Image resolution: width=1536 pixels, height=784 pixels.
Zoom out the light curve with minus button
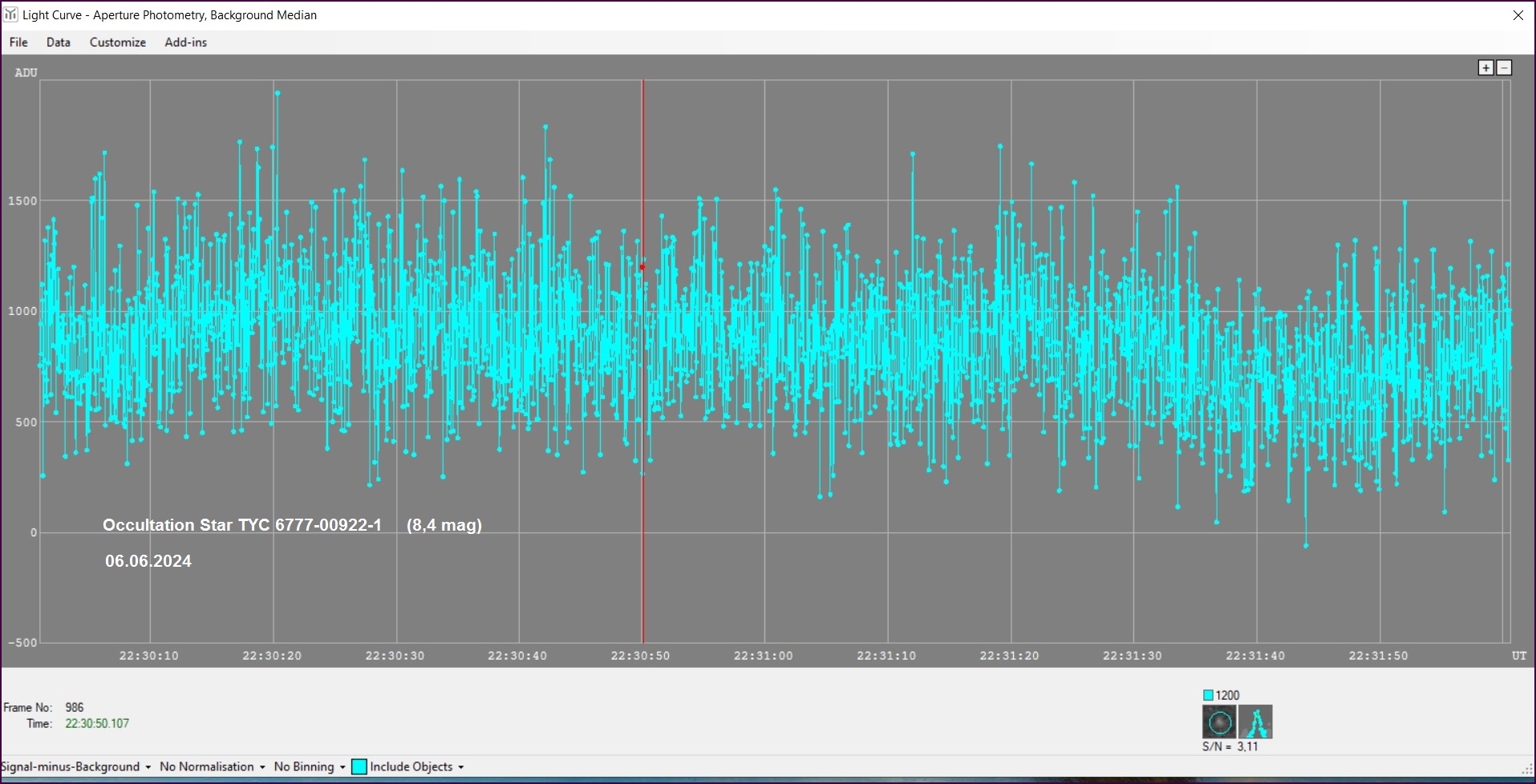[x=1505, y=68]
